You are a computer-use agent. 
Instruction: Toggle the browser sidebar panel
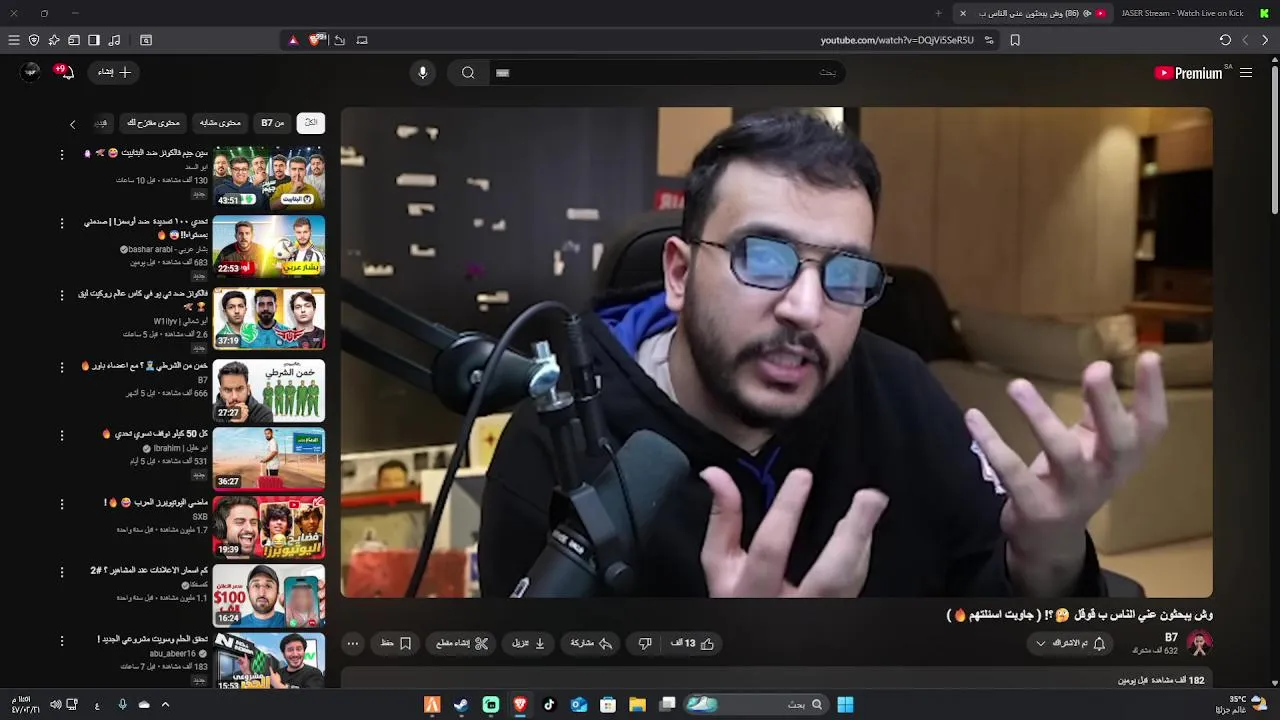94,40
